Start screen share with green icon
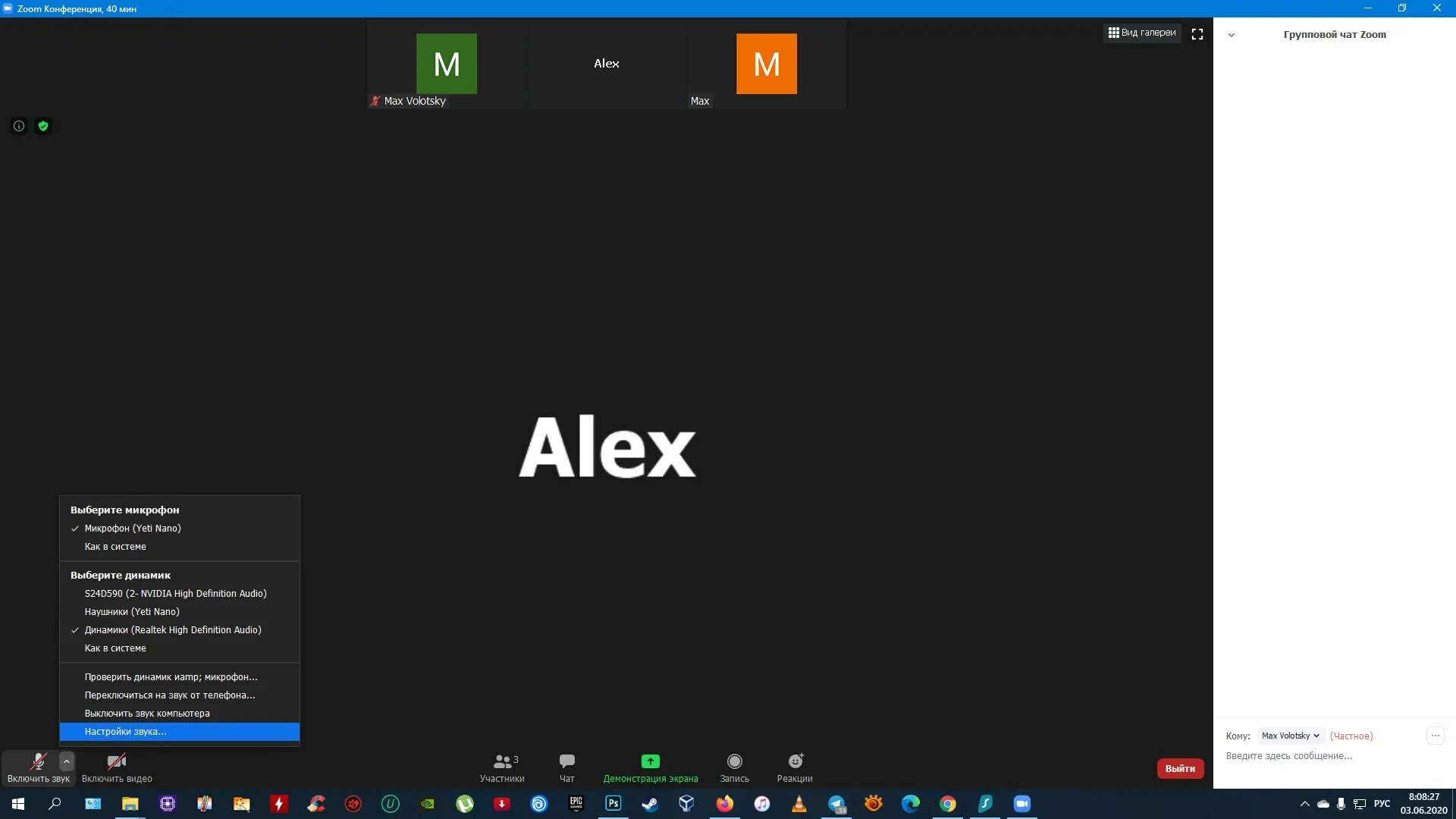This screenshot has width=1456, height=819. click(650, 761)
